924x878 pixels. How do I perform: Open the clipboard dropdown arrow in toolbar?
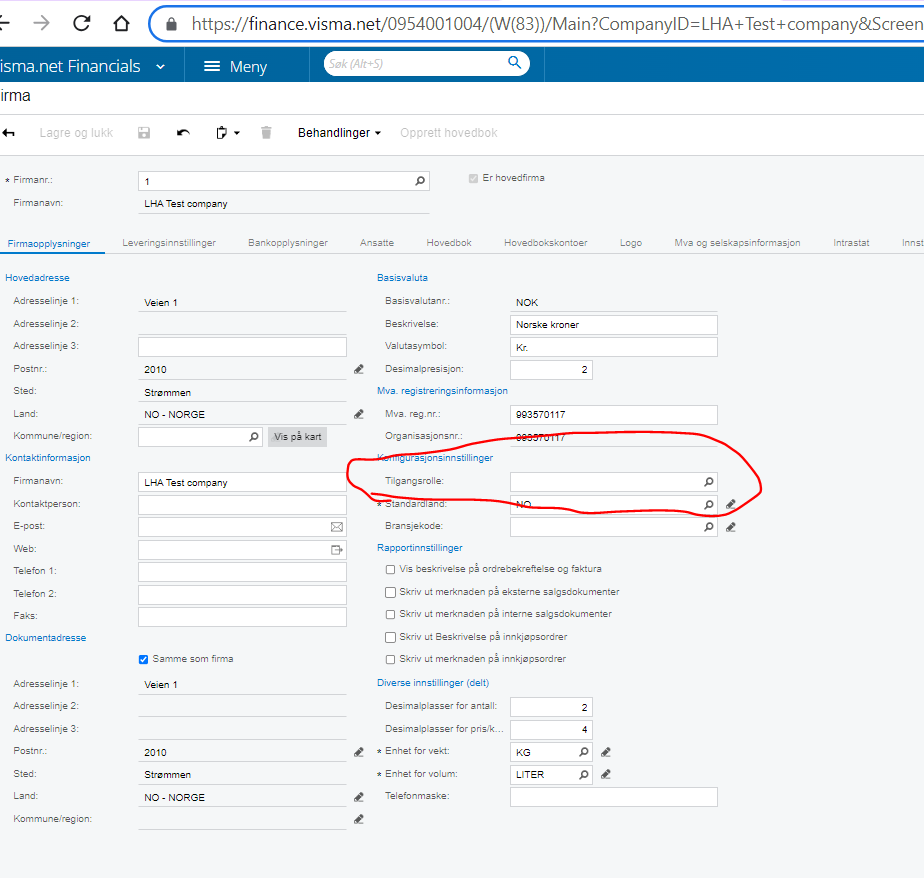pyautogui.click(x=237, y=133)
